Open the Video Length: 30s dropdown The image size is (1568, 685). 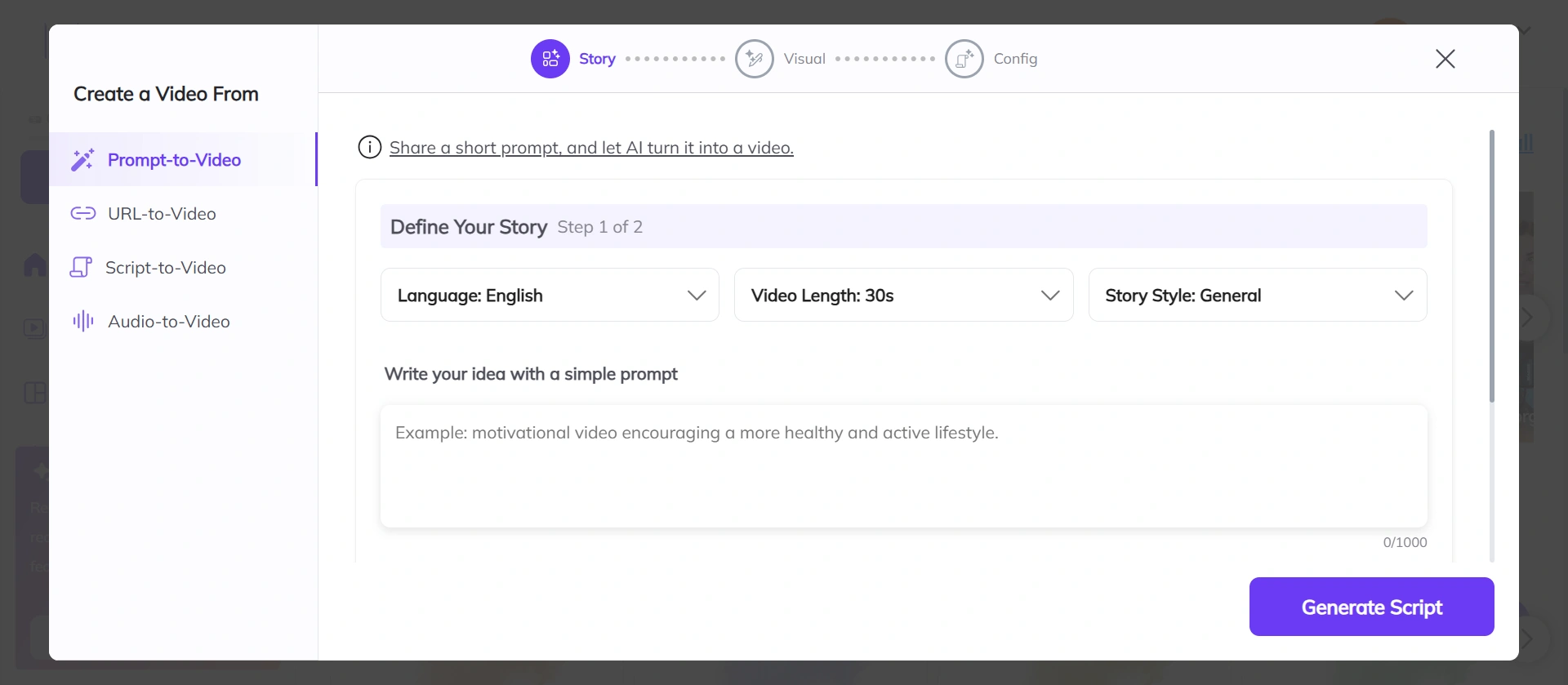(x=903, y=295)
